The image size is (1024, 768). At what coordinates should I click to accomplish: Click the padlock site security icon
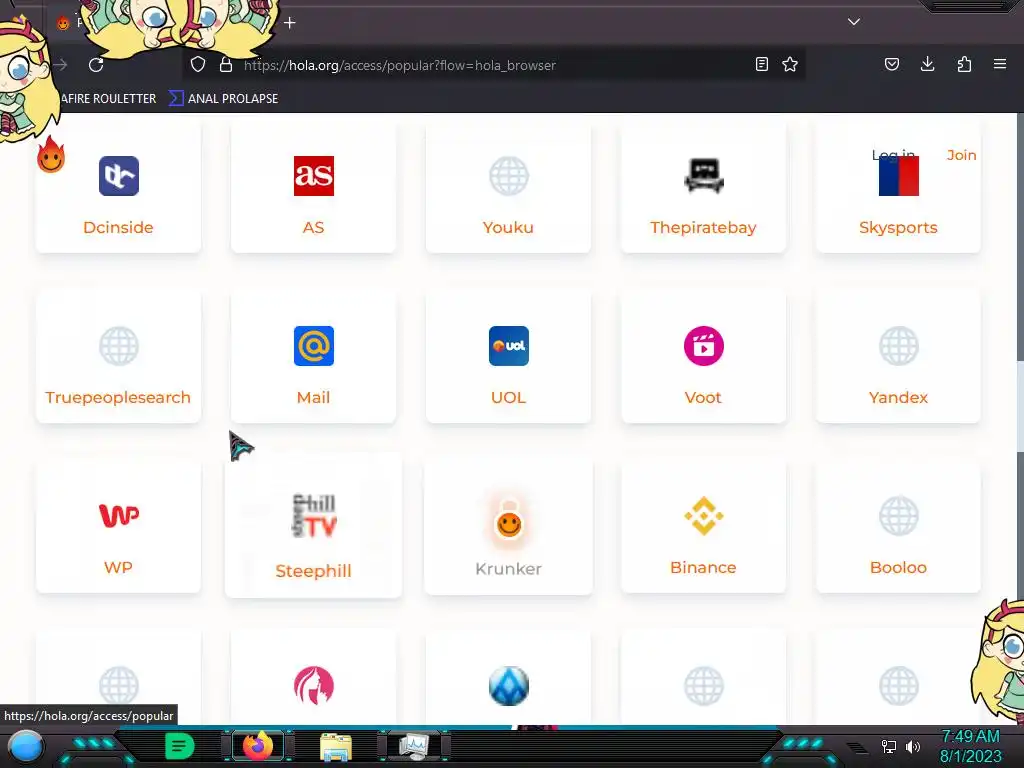click(x=226, y=64)
